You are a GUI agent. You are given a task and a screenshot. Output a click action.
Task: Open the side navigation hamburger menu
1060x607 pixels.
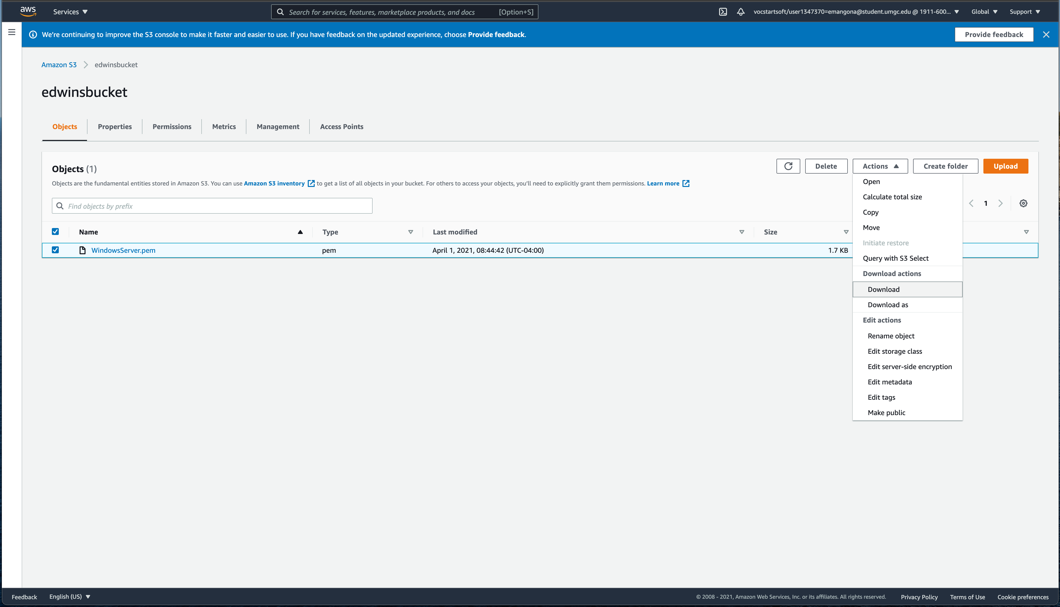pyautogui.click(x=11, y=32)
